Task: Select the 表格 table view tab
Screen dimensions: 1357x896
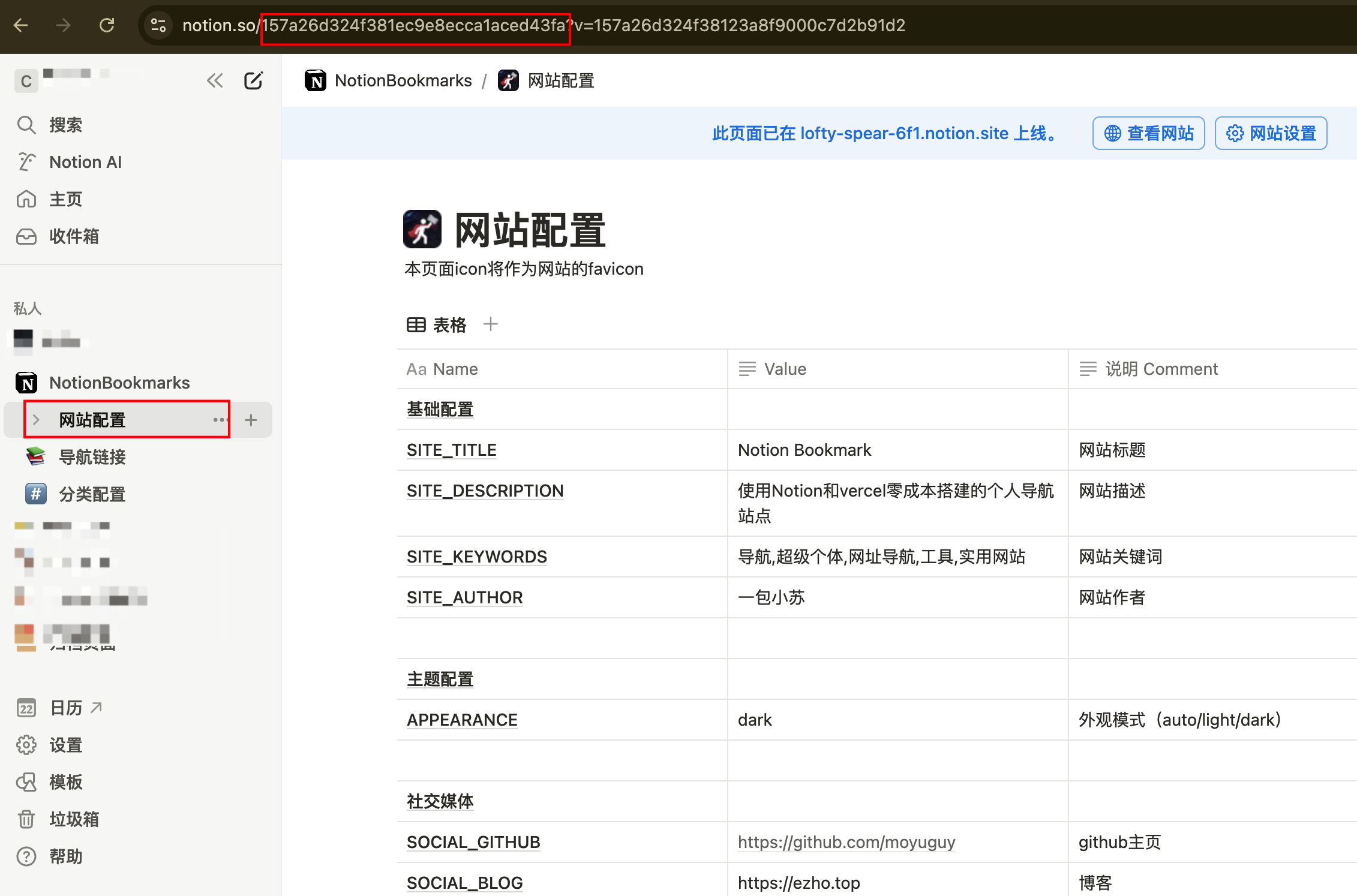Action: point(436,325)
